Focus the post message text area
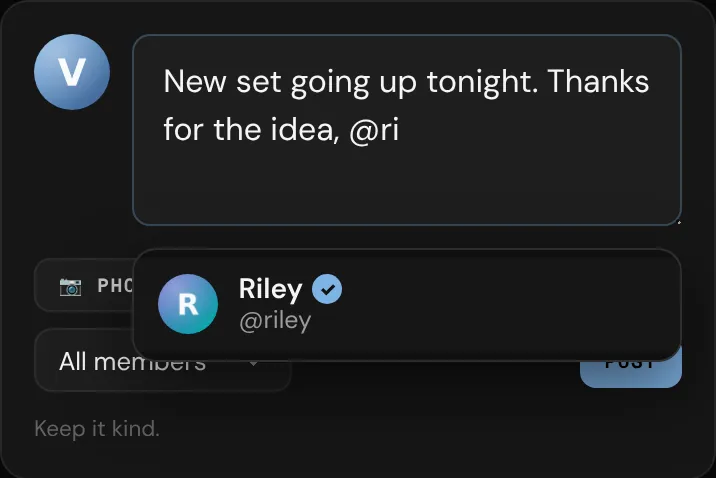Viewport: 716px width, 478px height. (407, 130)
